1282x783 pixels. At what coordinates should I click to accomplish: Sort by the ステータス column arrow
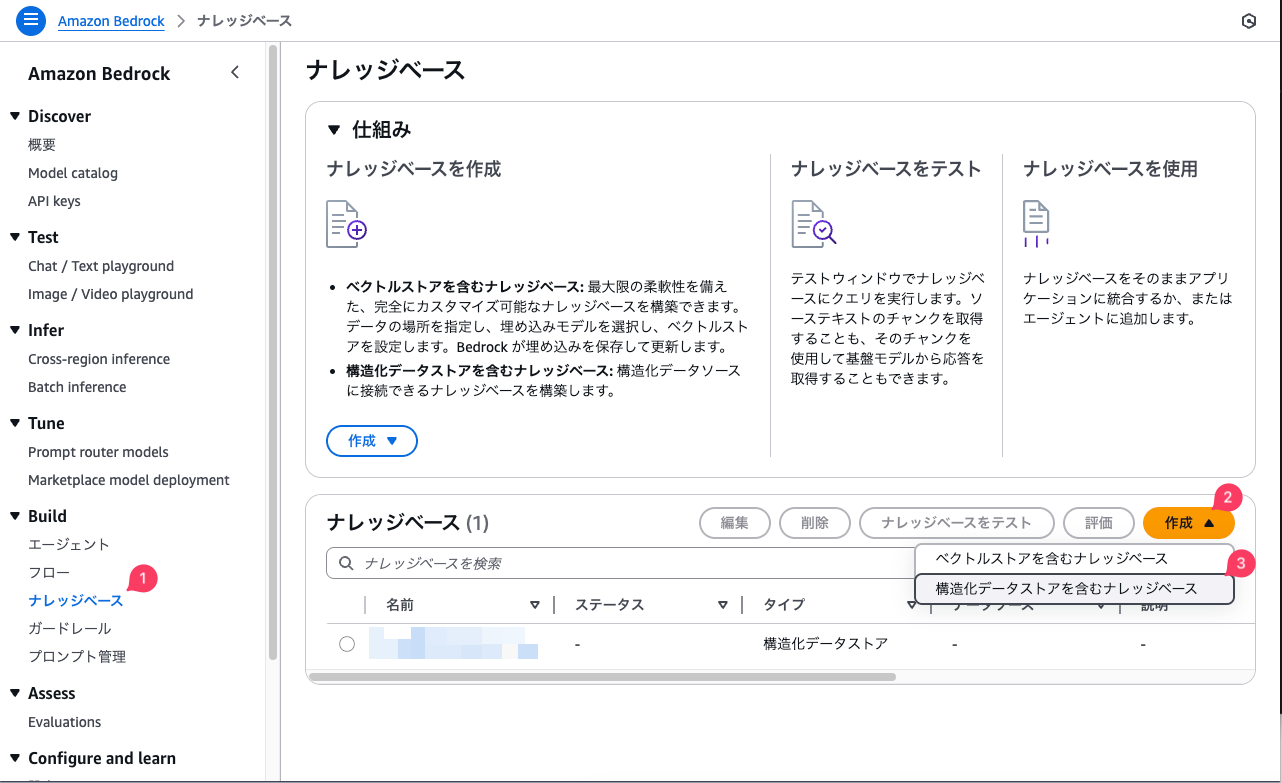click(723, 605)
